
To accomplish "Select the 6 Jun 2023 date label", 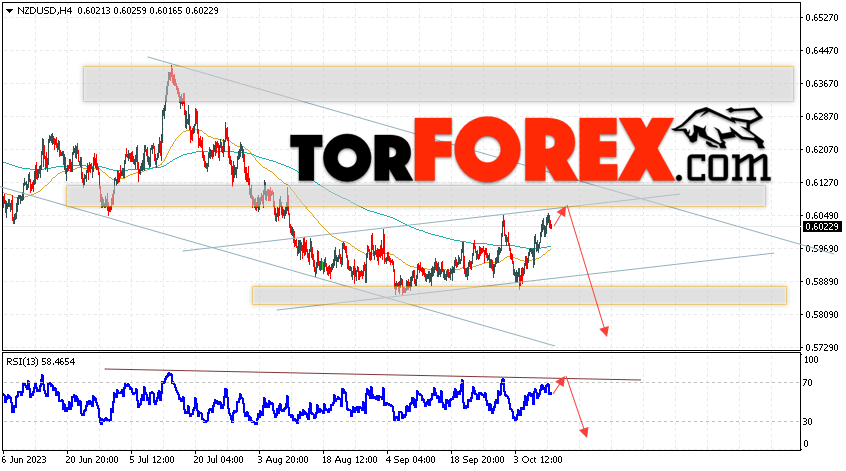I will pyautogui.click(x=25, y=460).
